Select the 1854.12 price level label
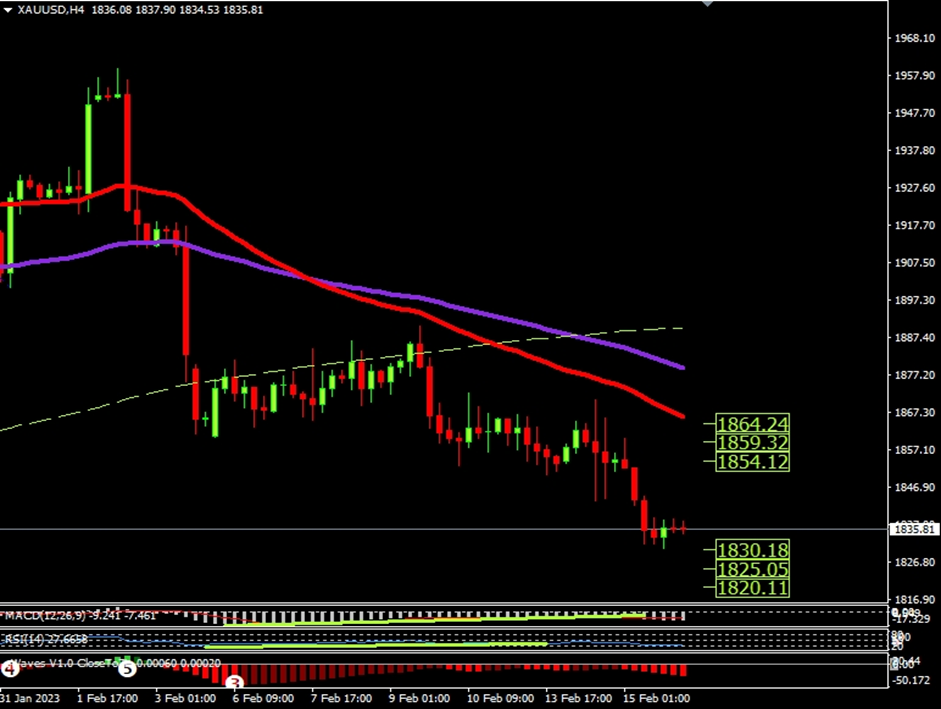 click(753, 461)
